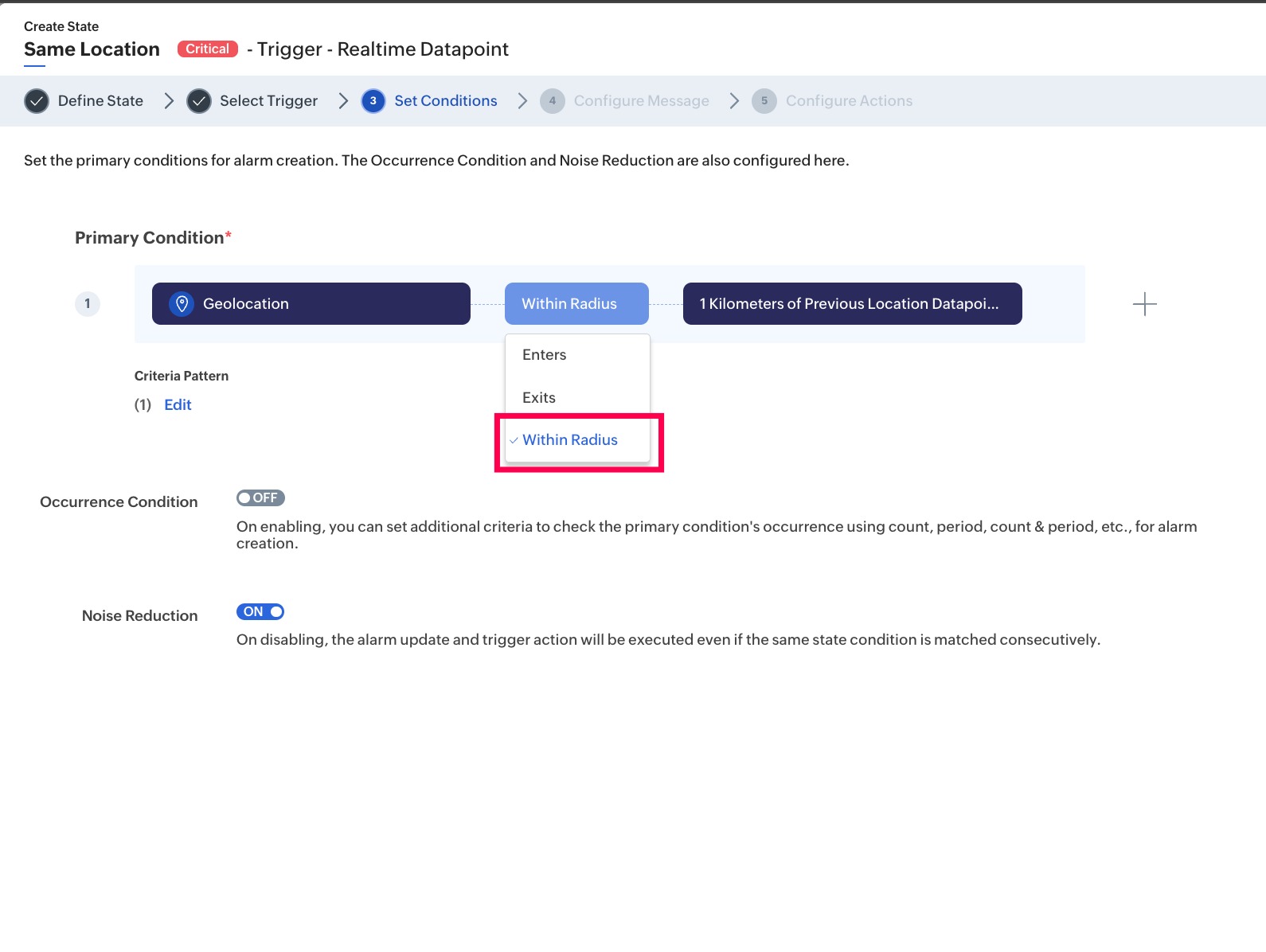Open the 1 Kilometers of Previous Location value field
Viewport: 1266px width, 952px height.
(x=853, y=304)
